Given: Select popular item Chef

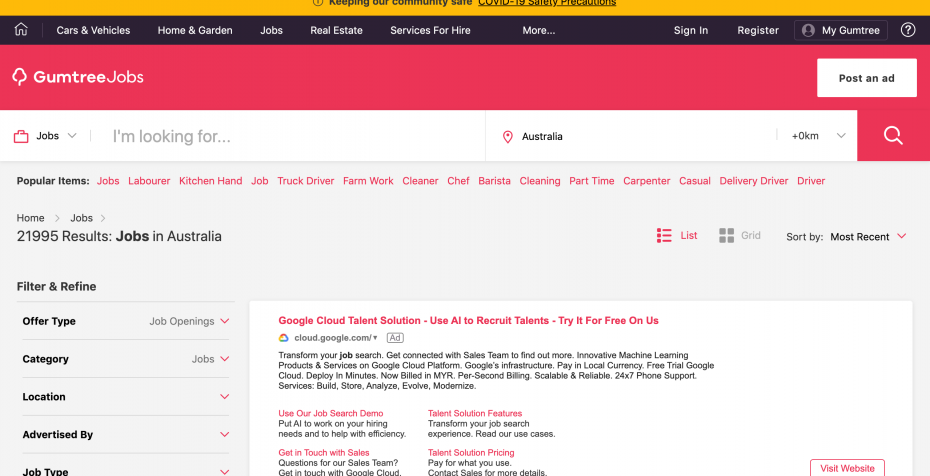Looking at the screenshot, I should point(458,181).
